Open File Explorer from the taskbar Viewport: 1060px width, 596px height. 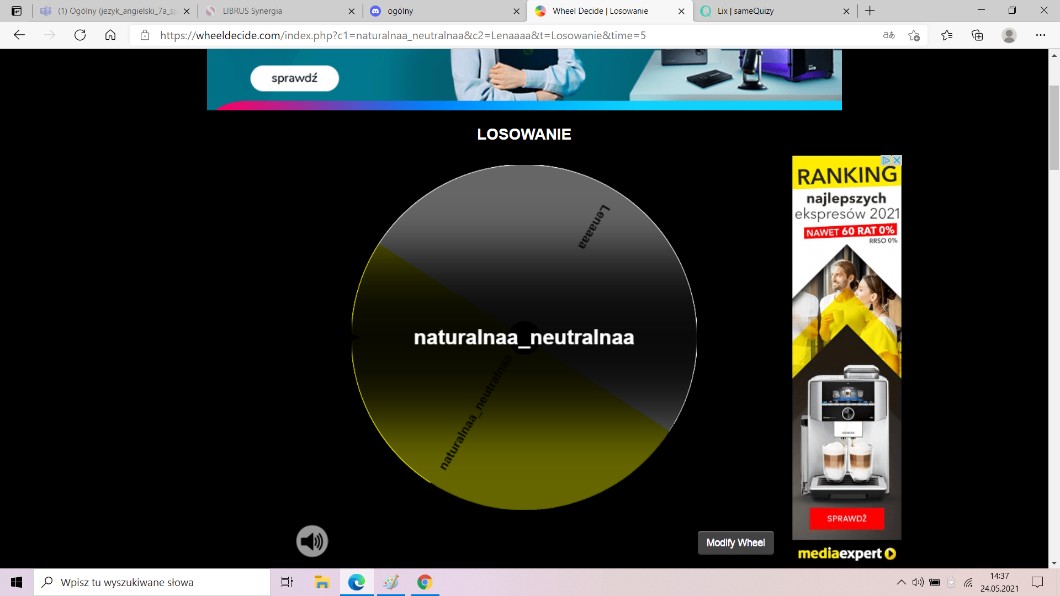(322, 582)
